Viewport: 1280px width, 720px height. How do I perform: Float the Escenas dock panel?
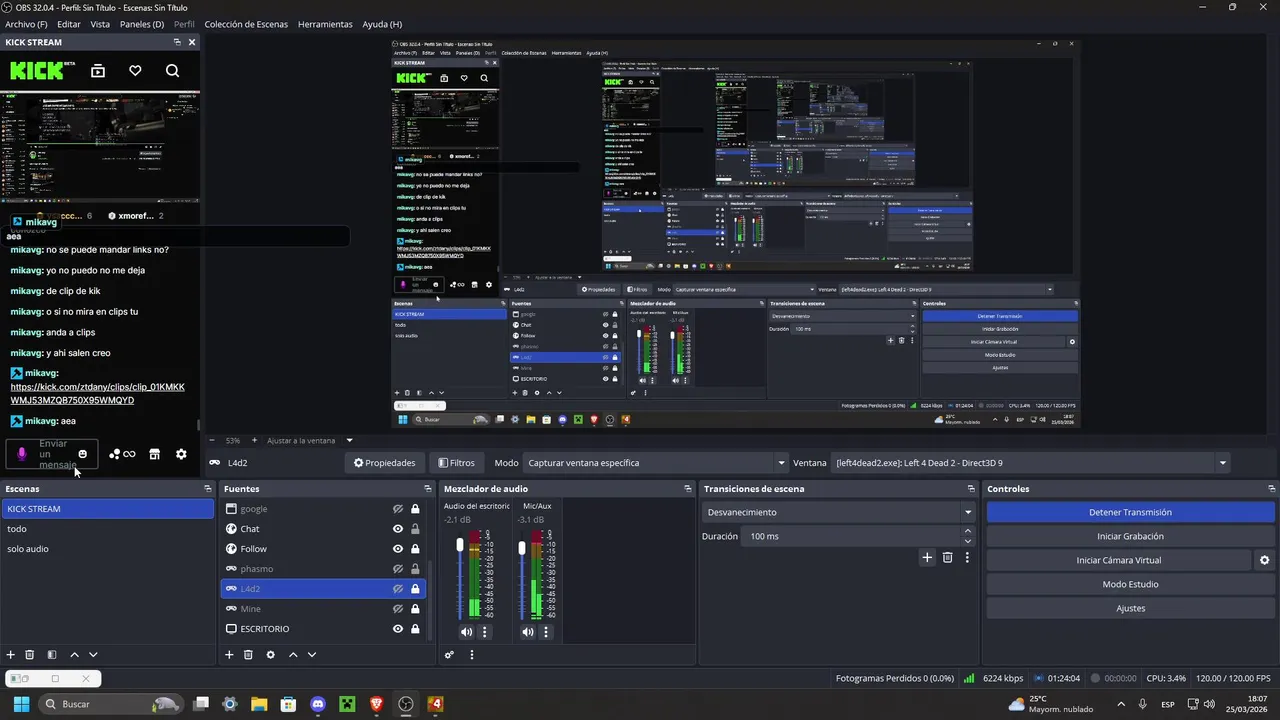tap(208, 489)
